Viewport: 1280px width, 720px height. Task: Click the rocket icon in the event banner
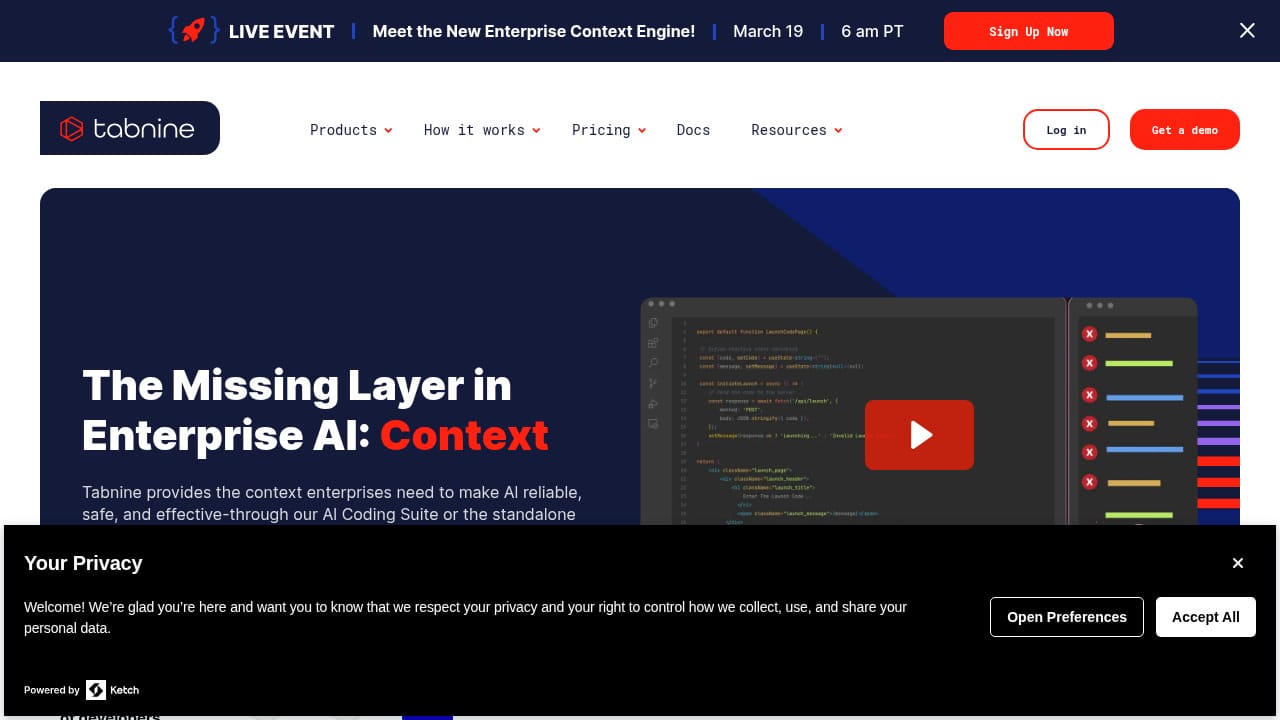(193, 30)
